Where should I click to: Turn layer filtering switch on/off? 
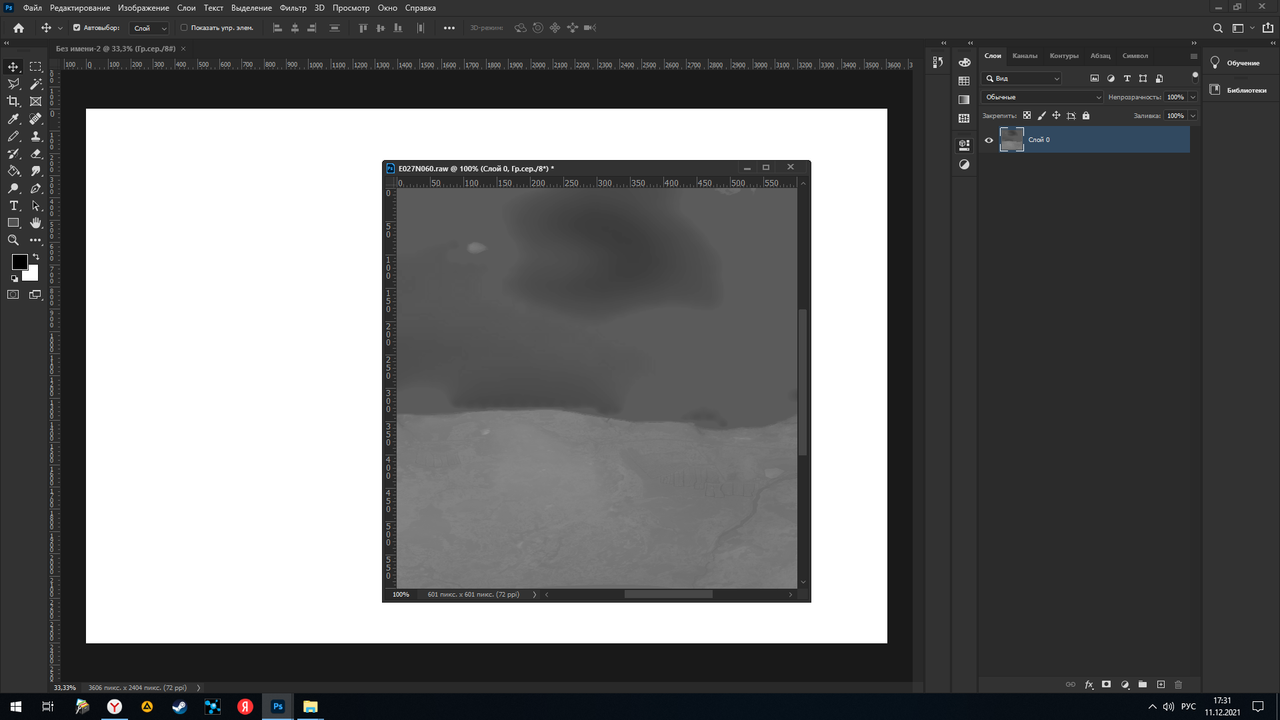[x=1195, y=75]
